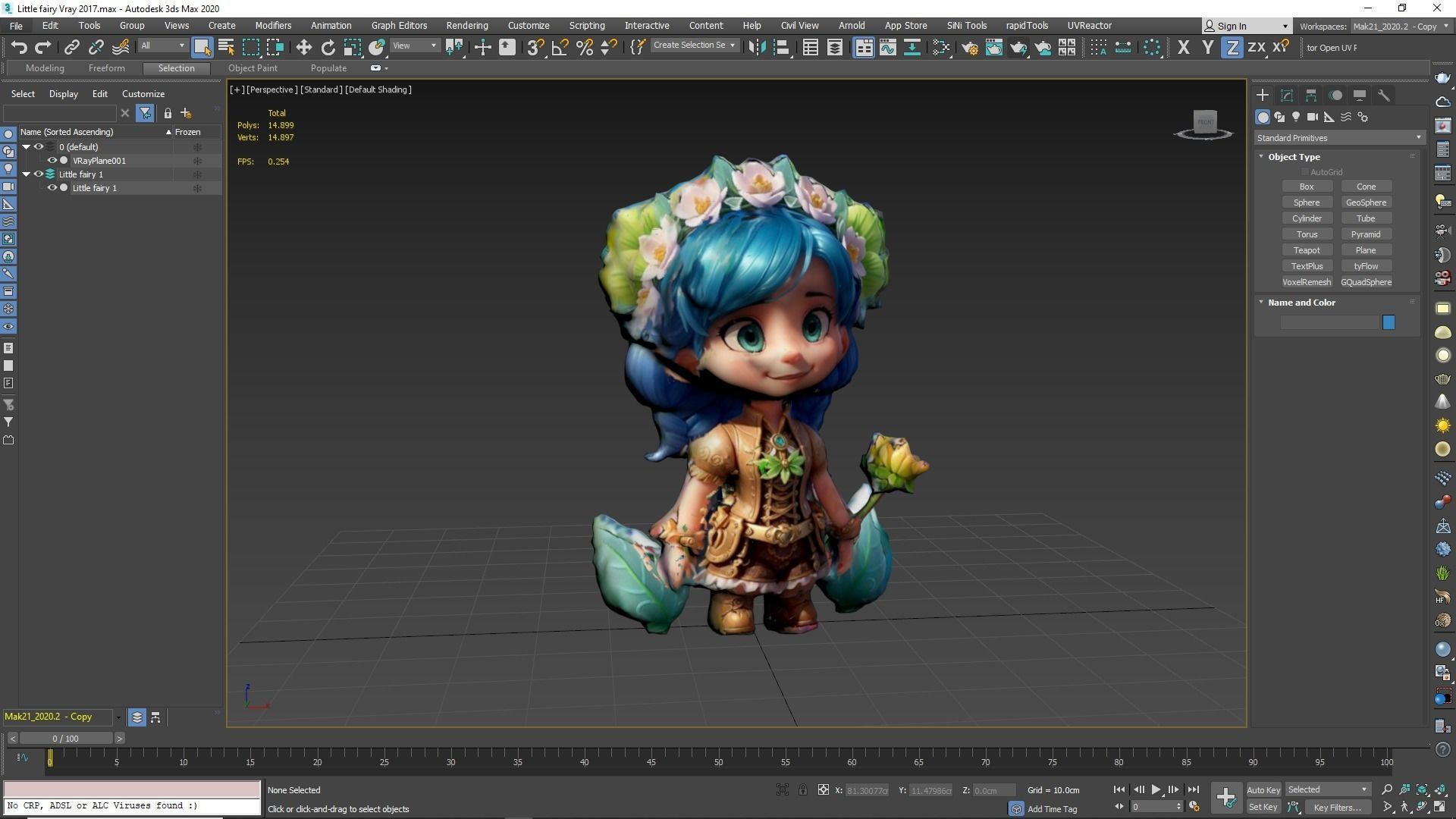Screen dimensions: 1456x819
Task: Restrict transform to Y axis
Action: [1207, 47]
